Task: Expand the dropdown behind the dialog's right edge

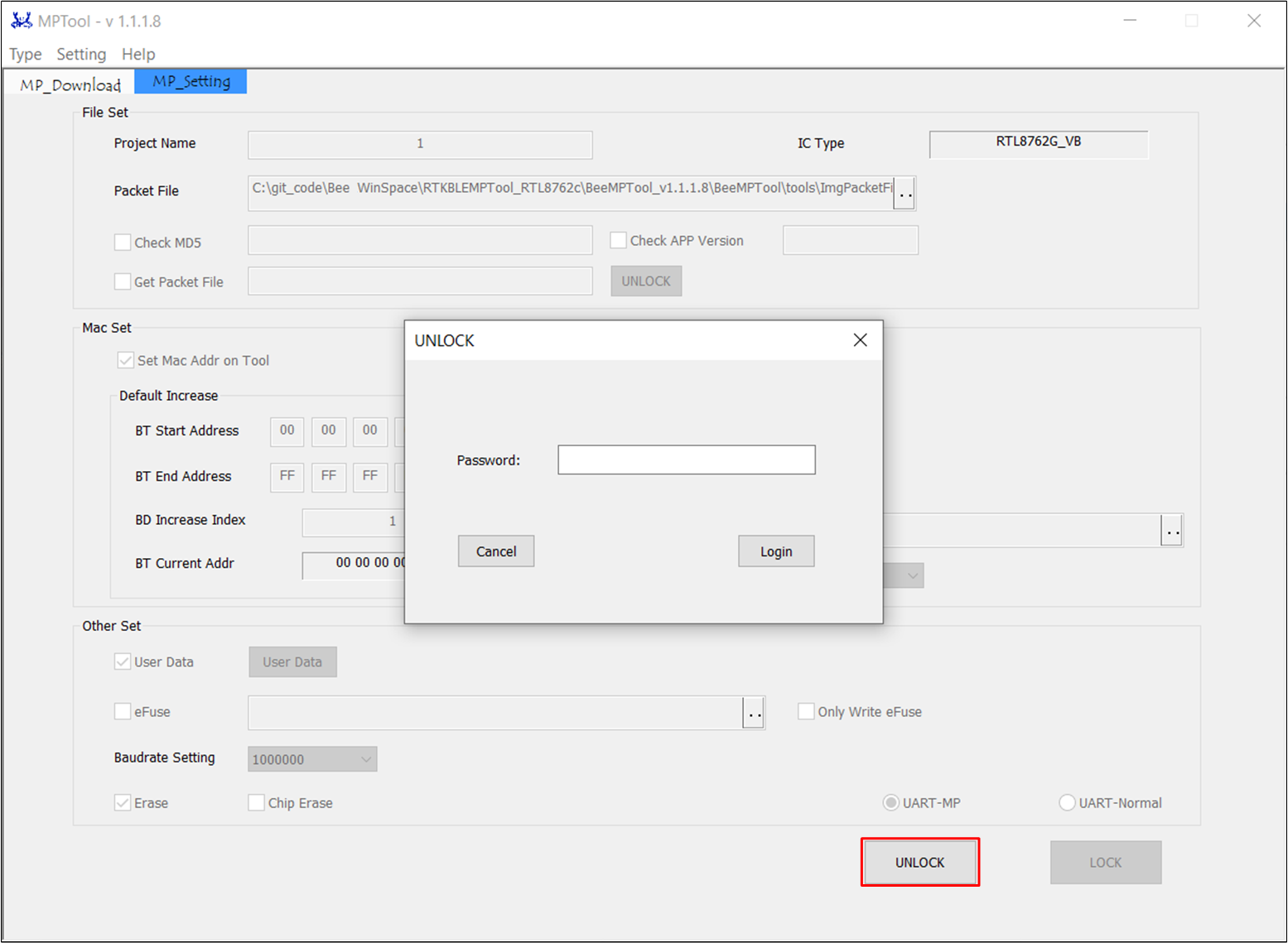Action: (x=912, y=575)
